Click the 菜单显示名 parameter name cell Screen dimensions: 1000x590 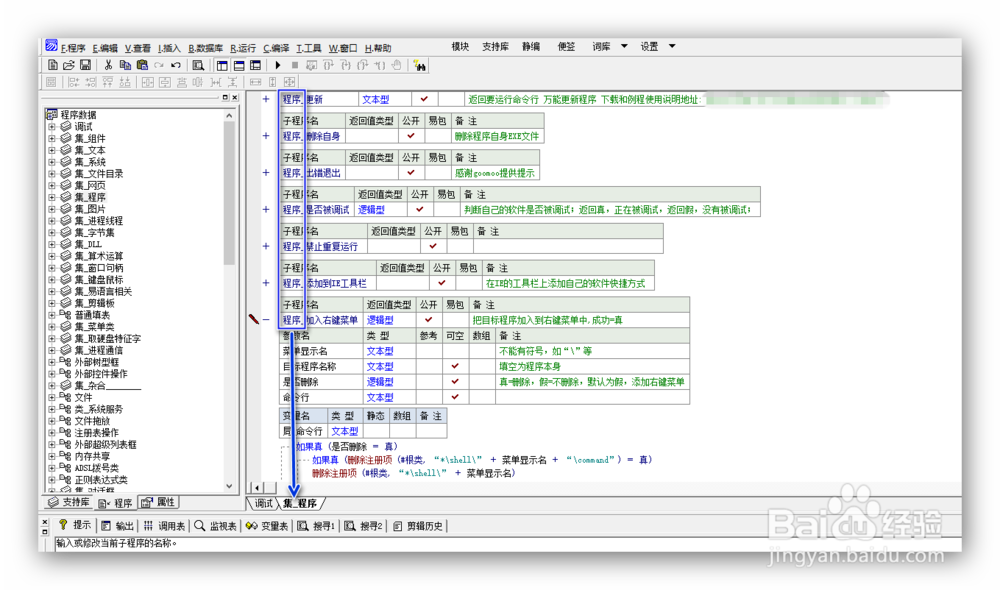point(321,351)
